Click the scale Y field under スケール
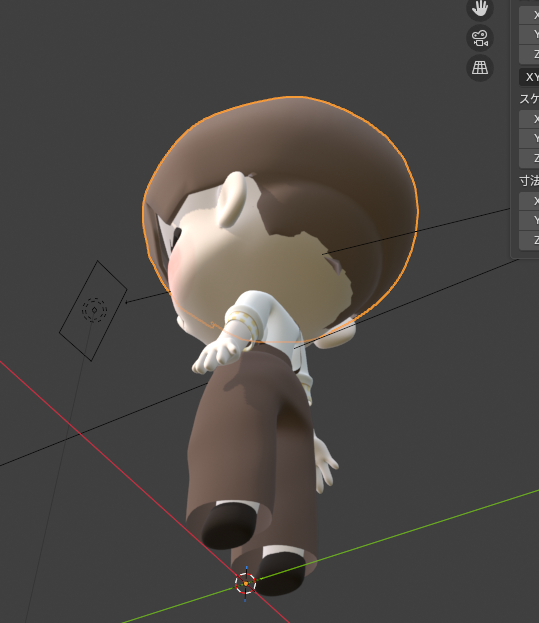Image resolution: width=539 pixels, height=623 pixels. [529, 138]
